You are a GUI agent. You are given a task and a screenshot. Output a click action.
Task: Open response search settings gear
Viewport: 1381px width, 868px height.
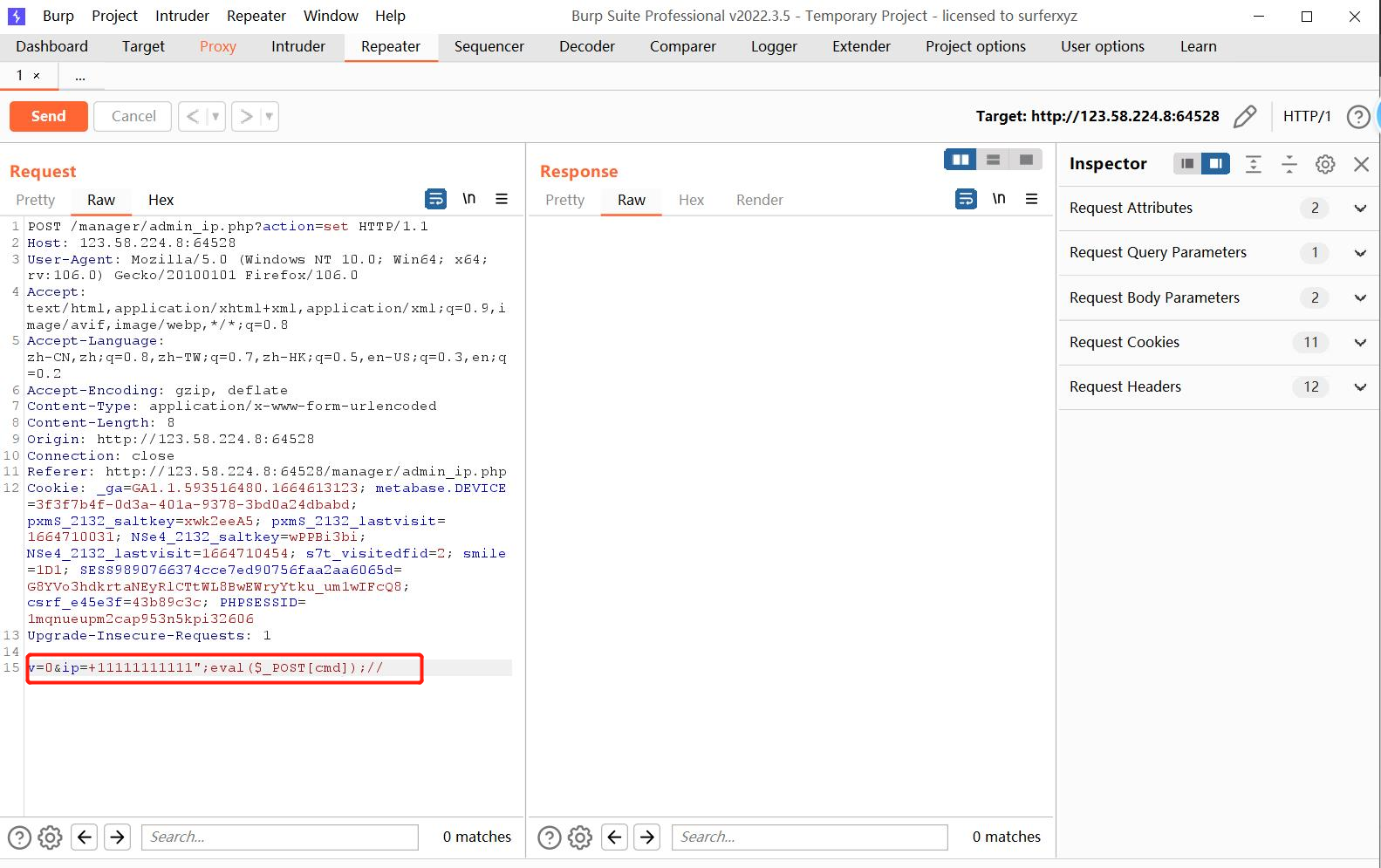(580, 837)
